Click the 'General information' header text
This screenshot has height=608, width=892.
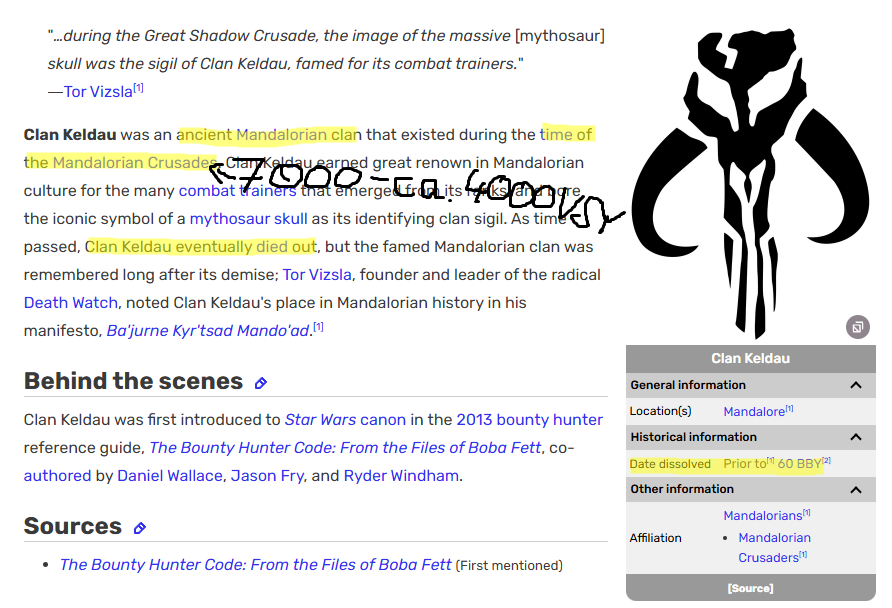pos(688,385)
